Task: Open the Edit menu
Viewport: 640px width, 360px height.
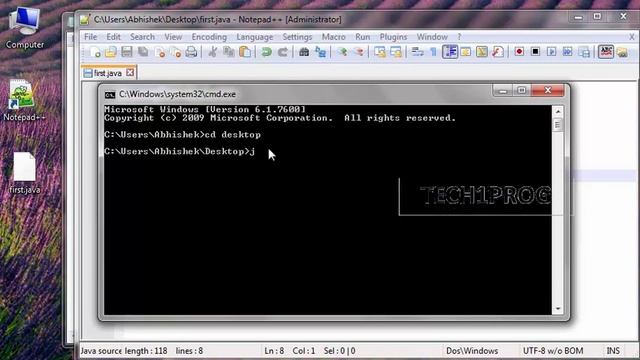Action: coord(113,37)
